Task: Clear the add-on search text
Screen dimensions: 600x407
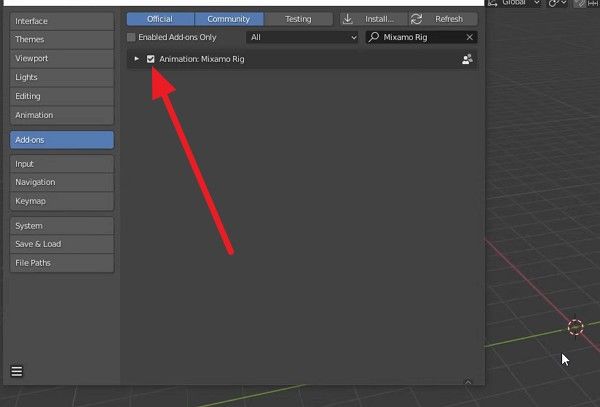Action: (470, 37)
